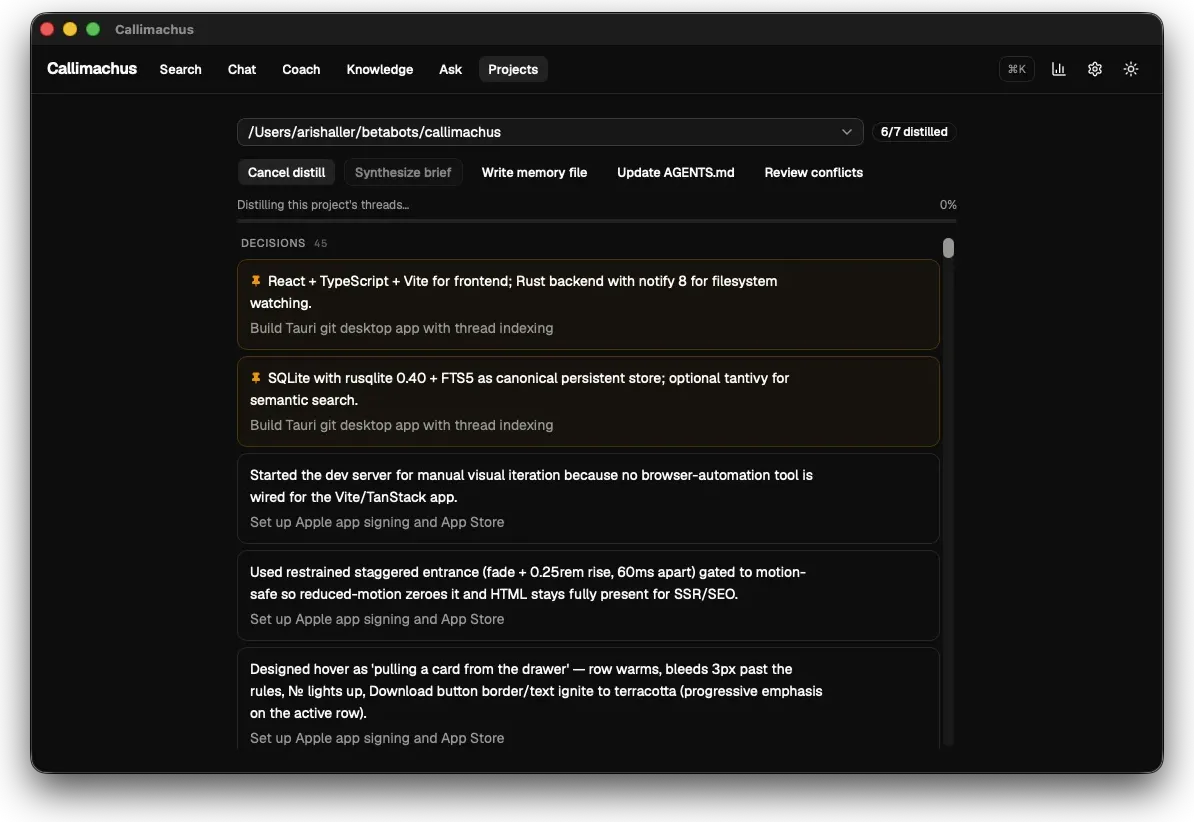
Task: Open the Coach tab
Action: coord(302,69)
